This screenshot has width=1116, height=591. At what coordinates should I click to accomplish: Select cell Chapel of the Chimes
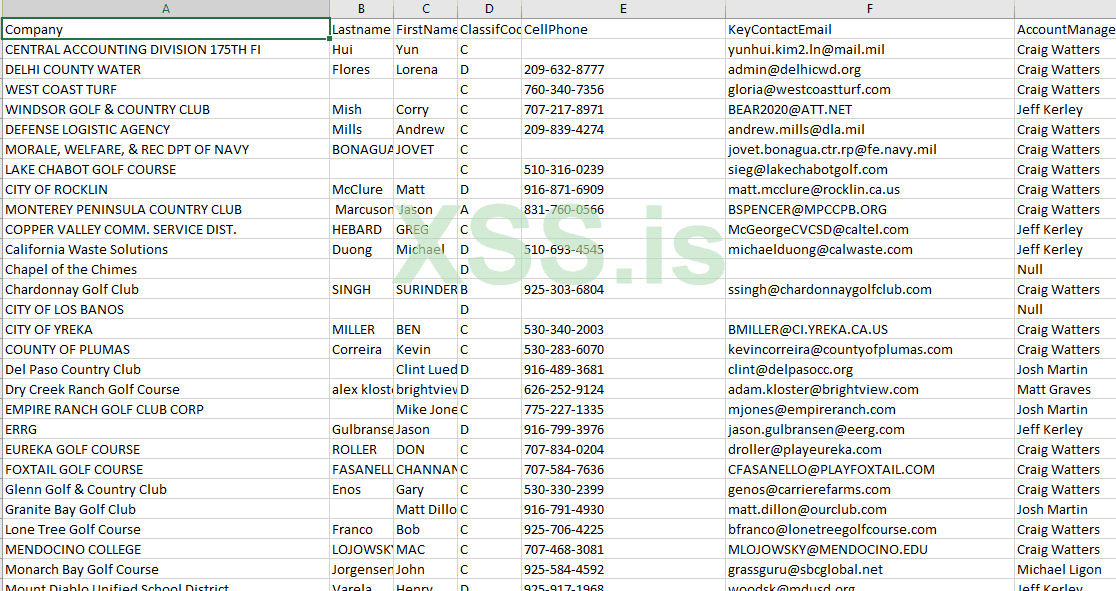click(166, 269)
